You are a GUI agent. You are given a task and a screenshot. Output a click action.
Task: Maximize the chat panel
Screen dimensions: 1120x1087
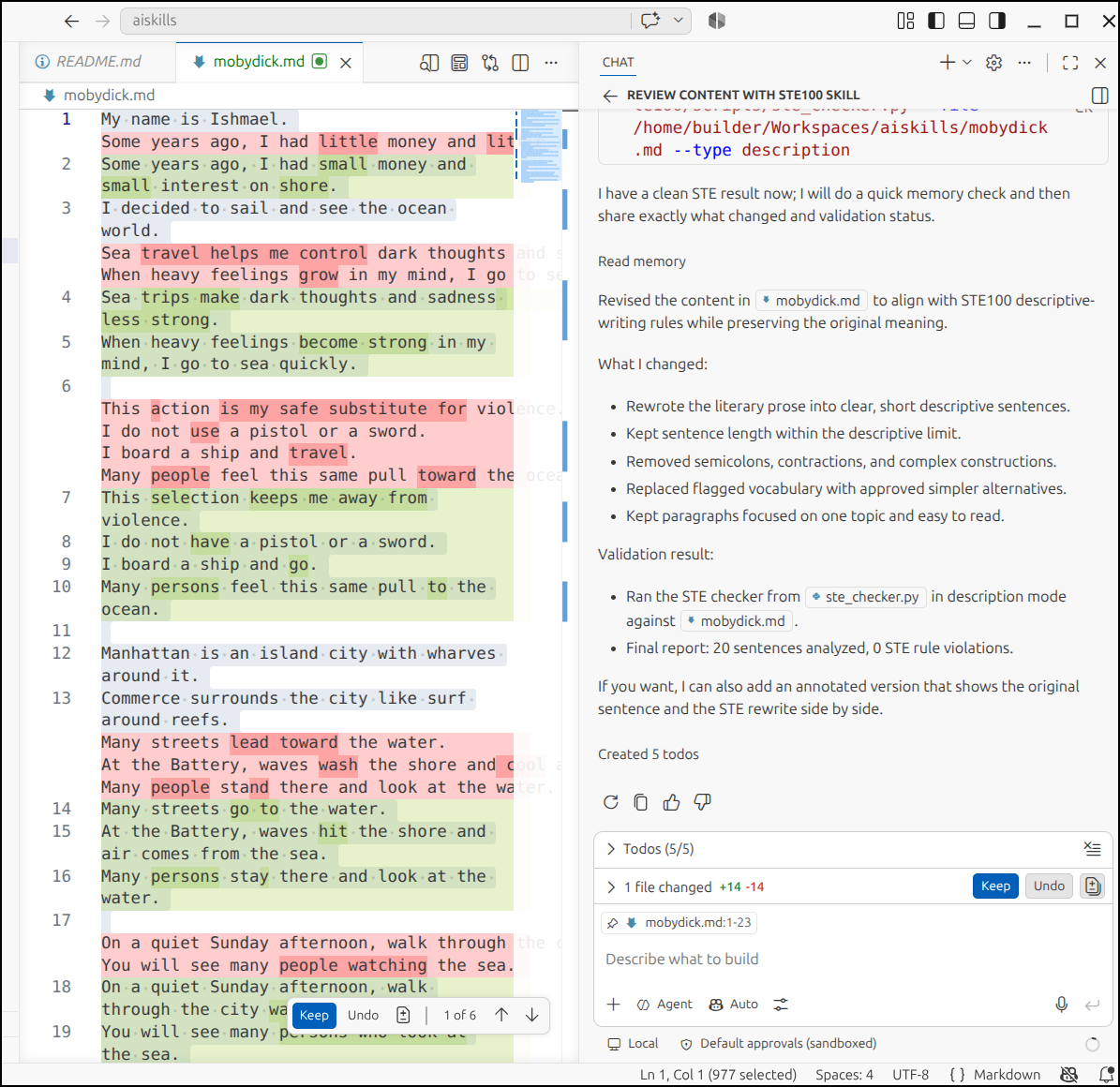[x=1070, y=63]
